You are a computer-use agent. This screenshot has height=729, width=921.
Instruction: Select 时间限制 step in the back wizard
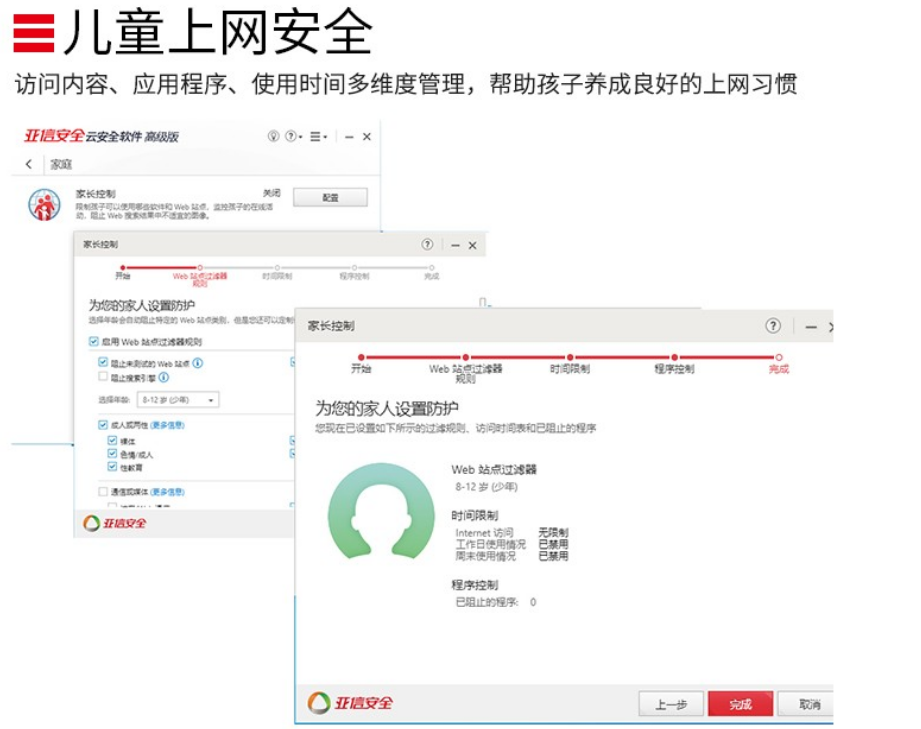tap(277, 273)
